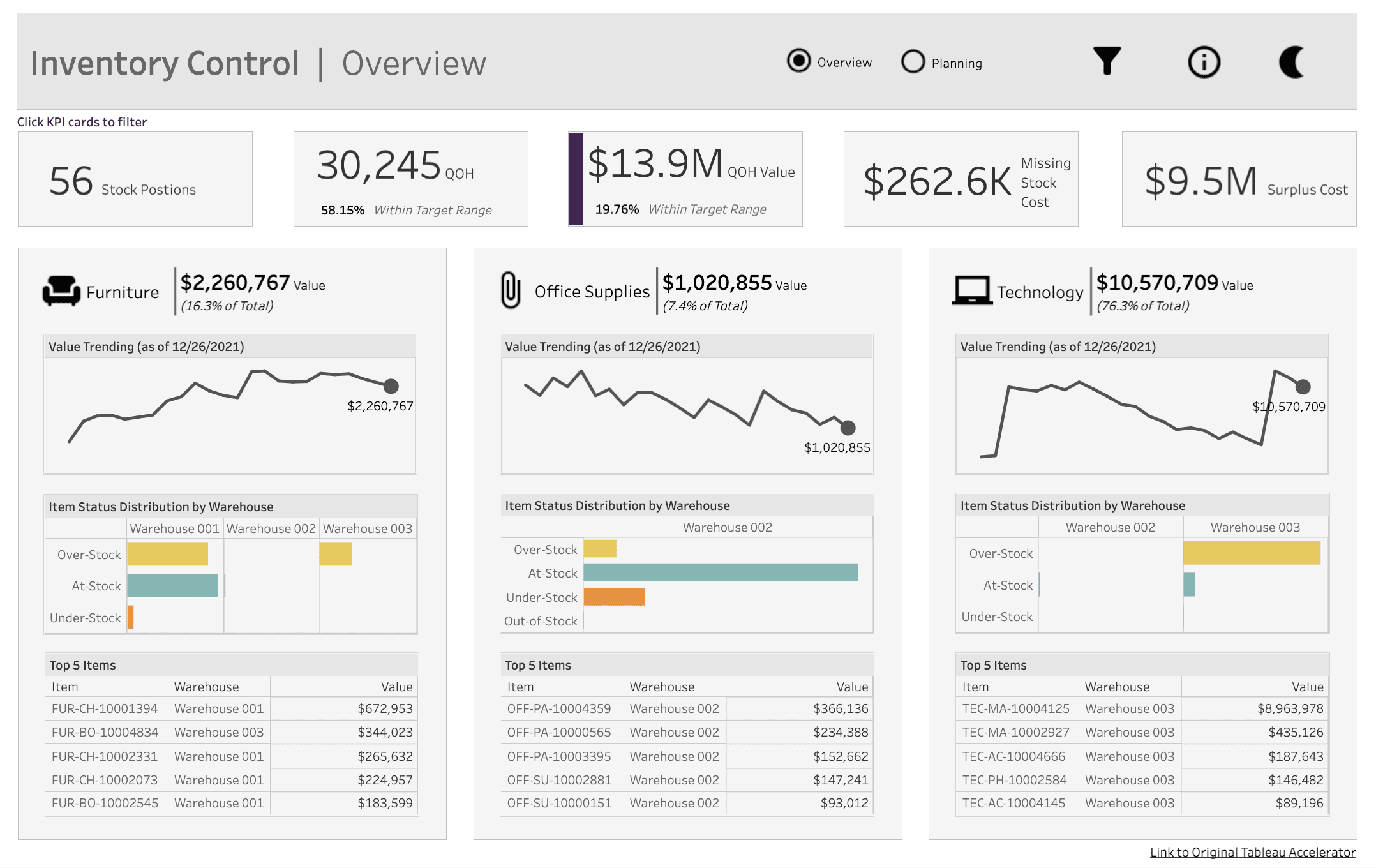This screenshot has width=1376, height=868.
Task: Click the Technology laptop icon
Action: tap(971, 290)
